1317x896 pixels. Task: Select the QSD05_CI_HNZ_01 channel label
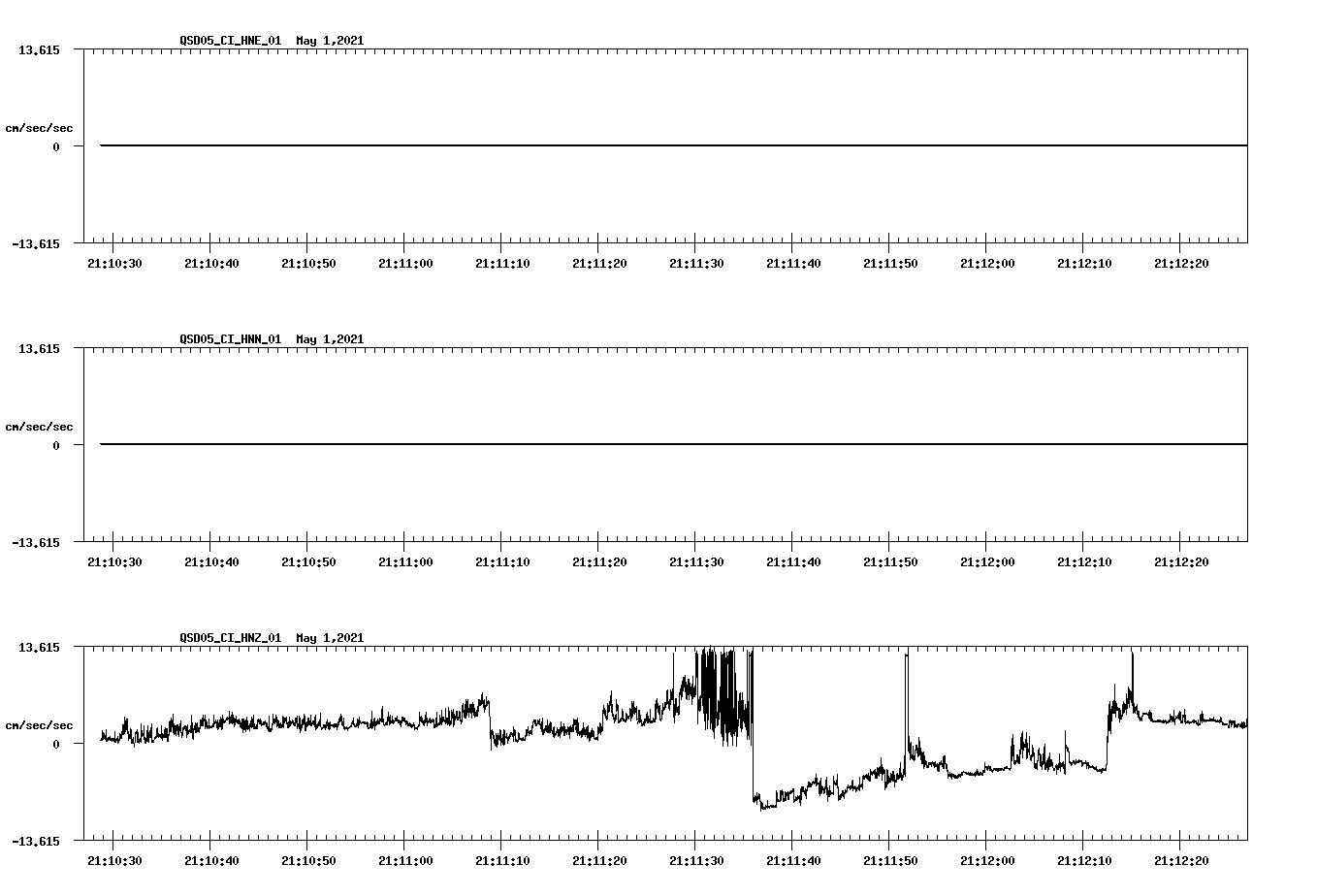[232, 638]
